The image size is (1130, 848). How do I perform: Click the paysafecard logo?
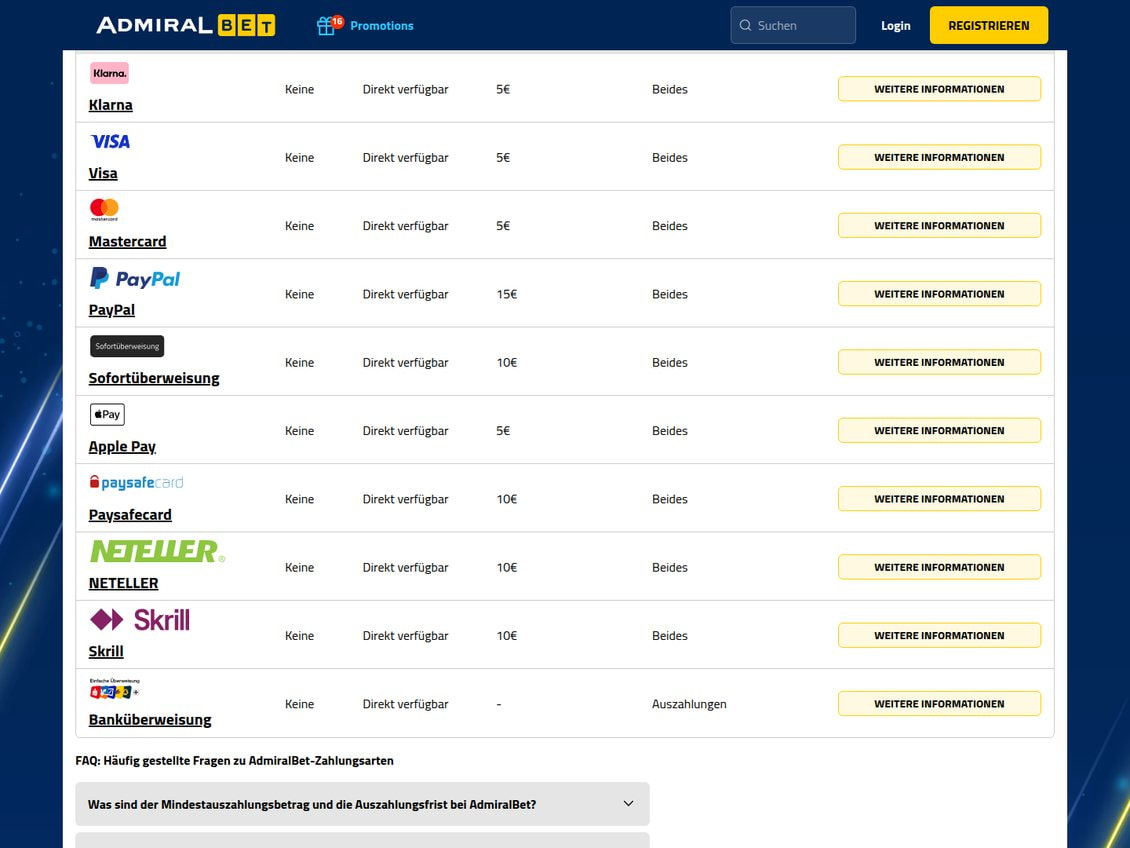click(136, 483)
